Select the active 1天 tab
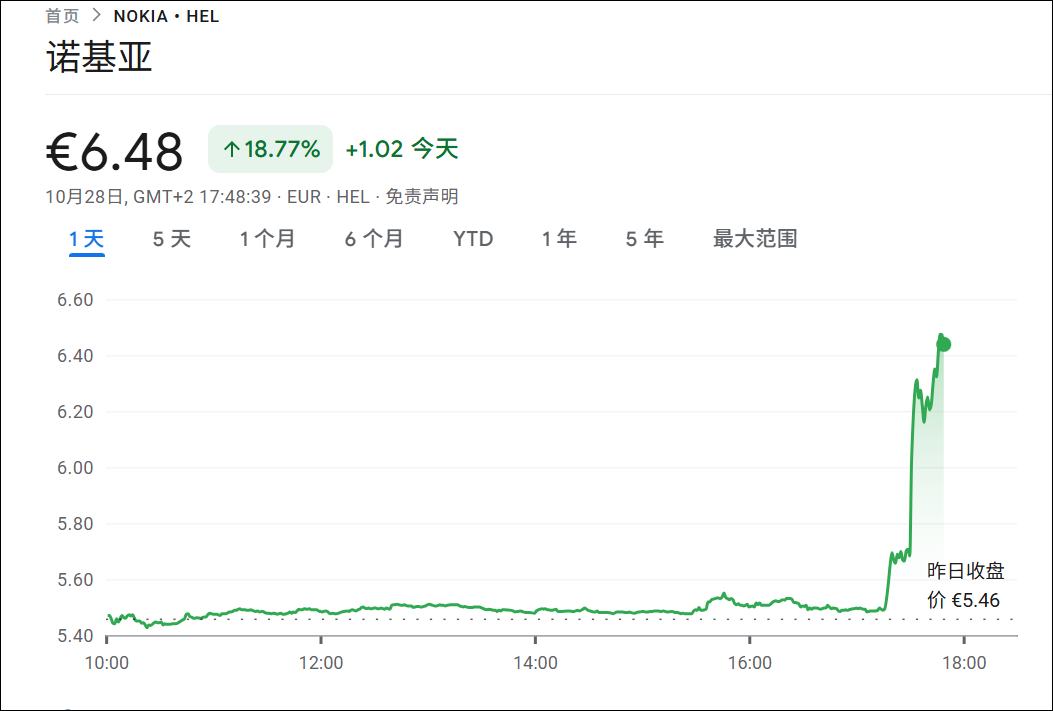1053x711 pixels. coord(88,239)
